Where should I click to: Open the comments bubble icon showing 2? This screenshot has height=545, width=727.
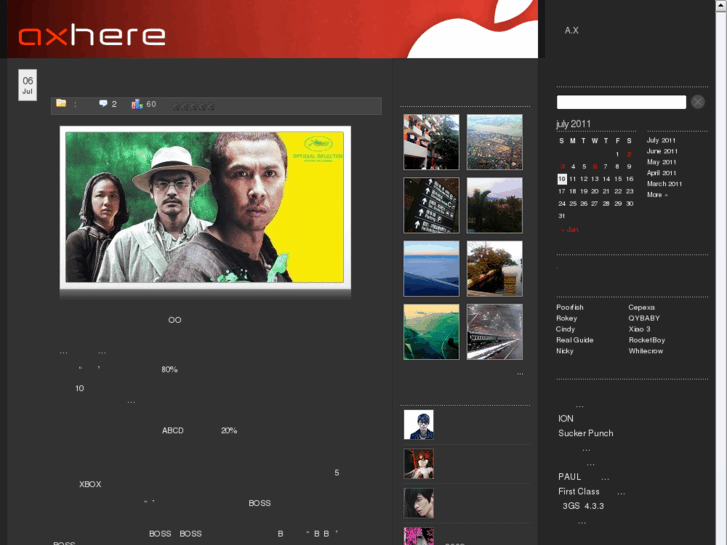(x=103, y=103)
